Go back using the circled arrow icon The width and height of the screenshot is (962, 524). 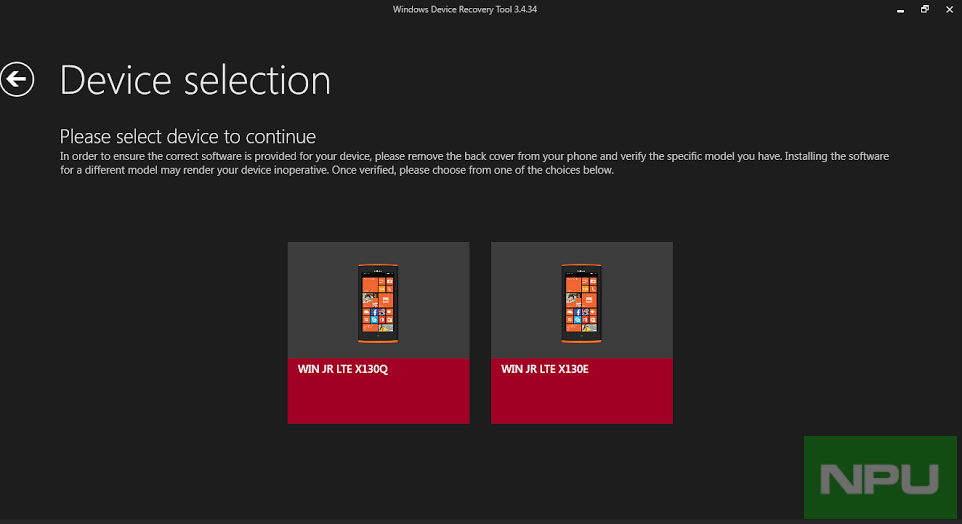(x=17, y=79)
